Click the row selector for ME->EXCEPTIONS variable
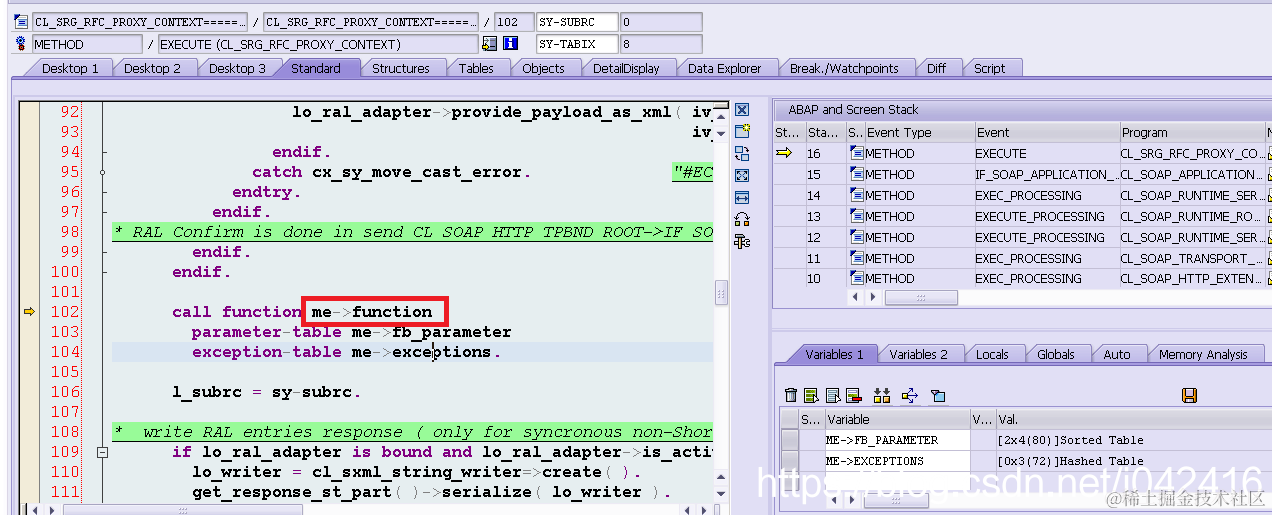The image size is (1272, 515). coord(789,461)
